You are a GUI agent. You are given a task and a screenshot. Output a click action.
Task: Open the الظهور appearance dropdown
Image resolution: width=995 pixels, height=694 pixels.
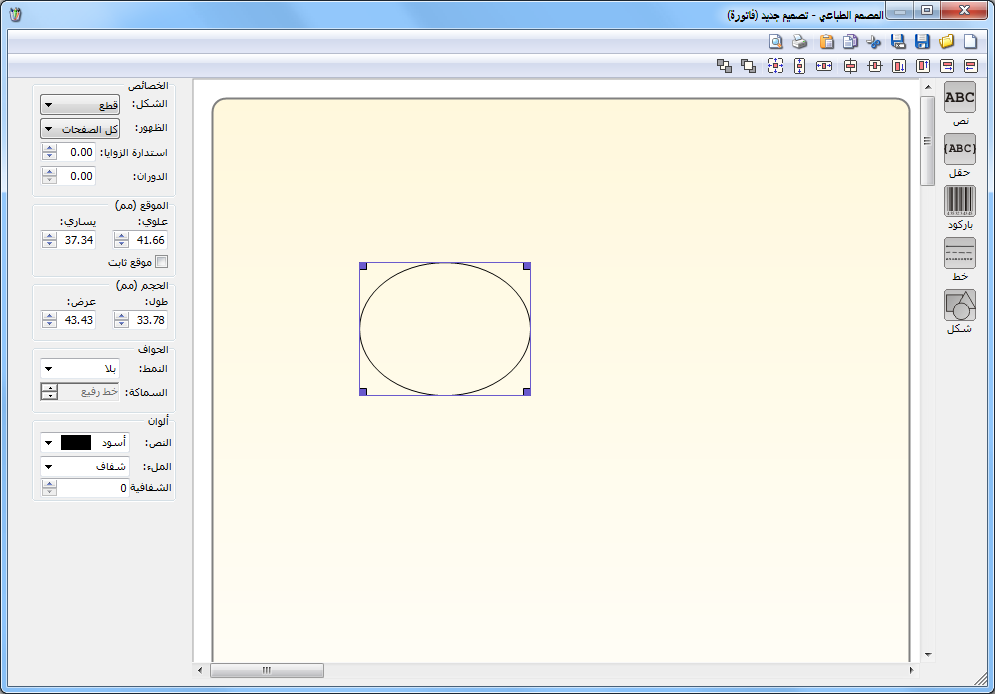pos(80,129)
